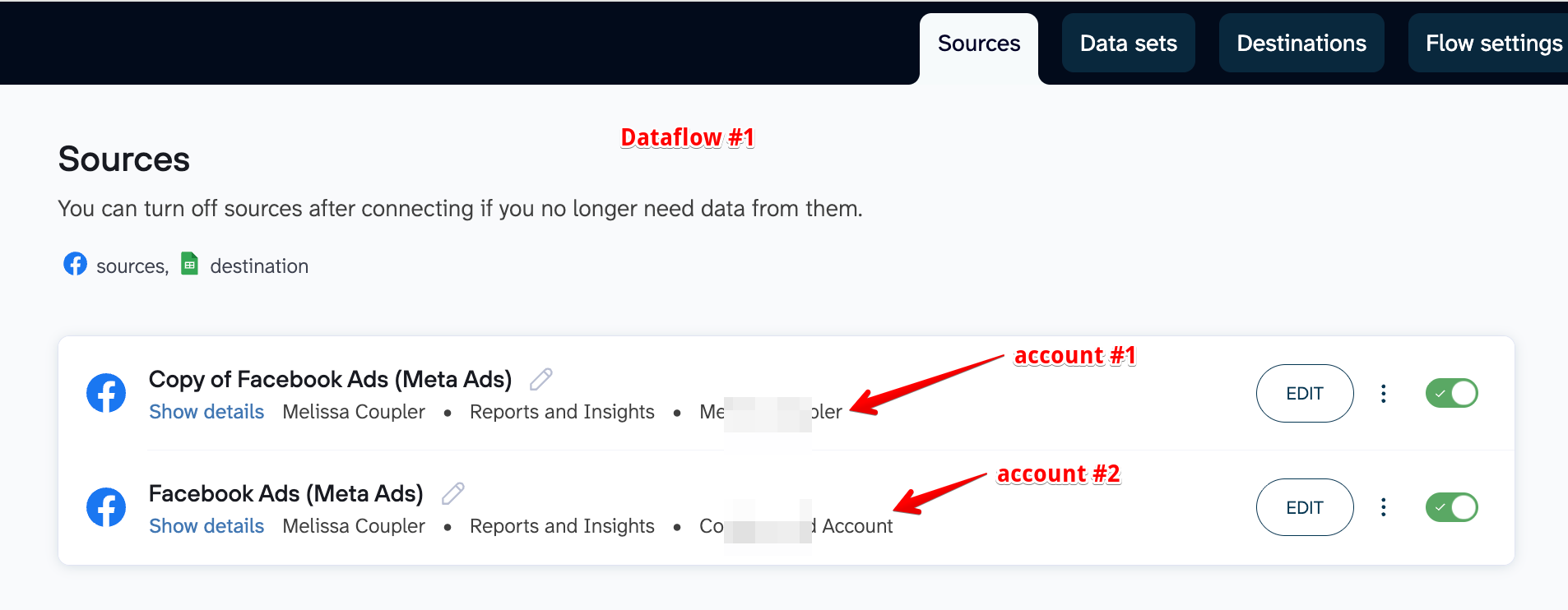Turn off the Copy of Facebook Ads source

[1451, 394]
